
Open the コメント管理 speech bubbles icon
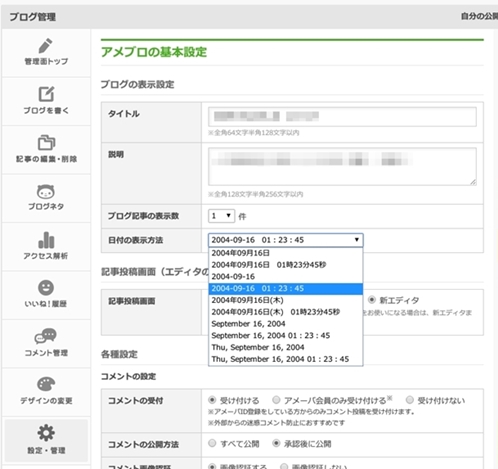(x=46, y=336)
